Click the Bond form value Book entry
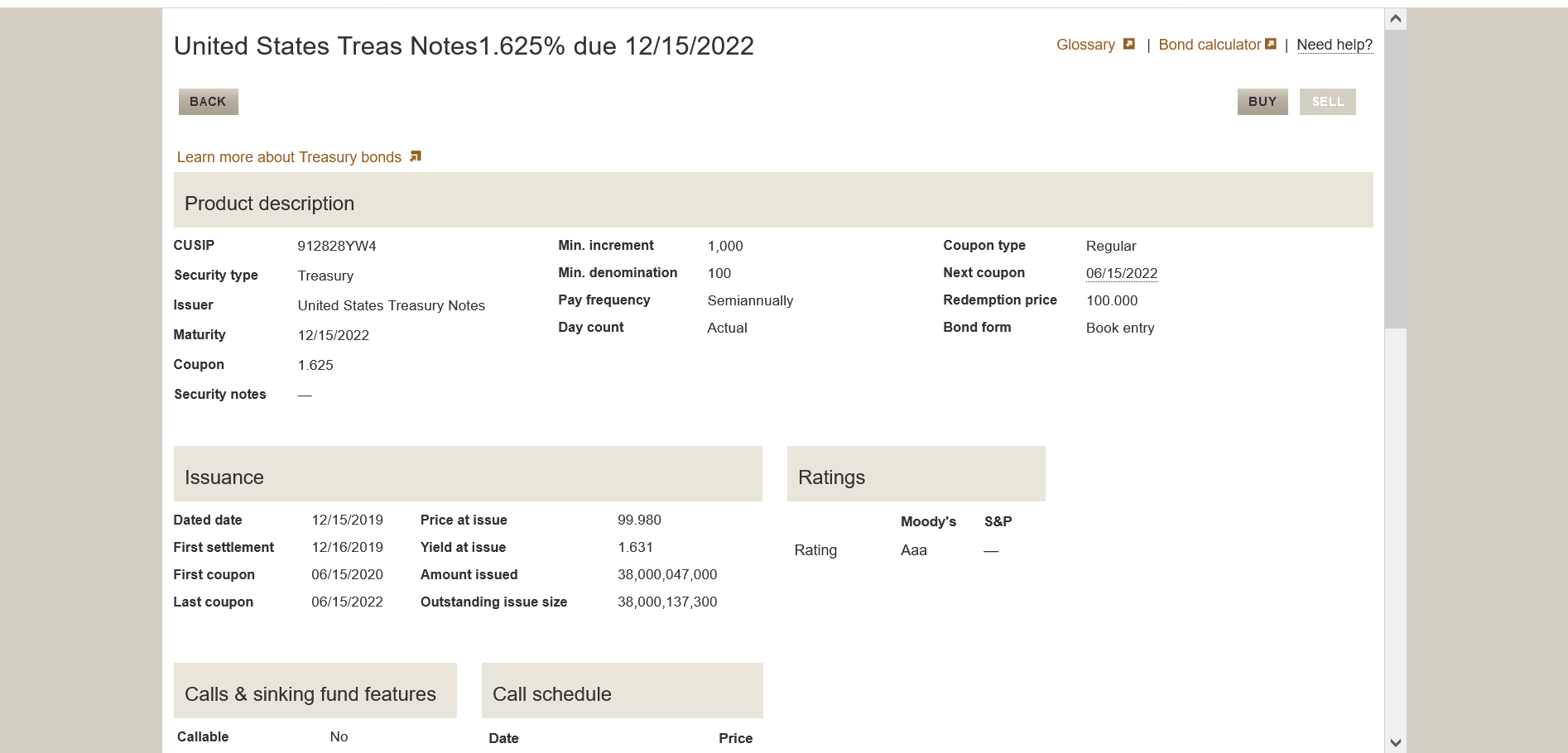 [1120, 328]
